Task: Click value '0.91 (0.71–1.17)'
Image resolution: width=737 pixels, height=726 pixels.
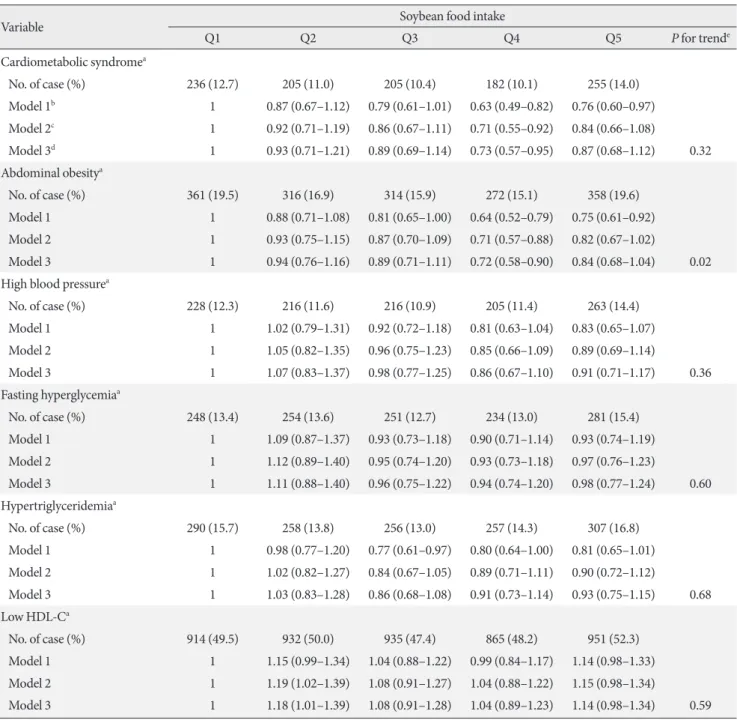Action: 613,372
